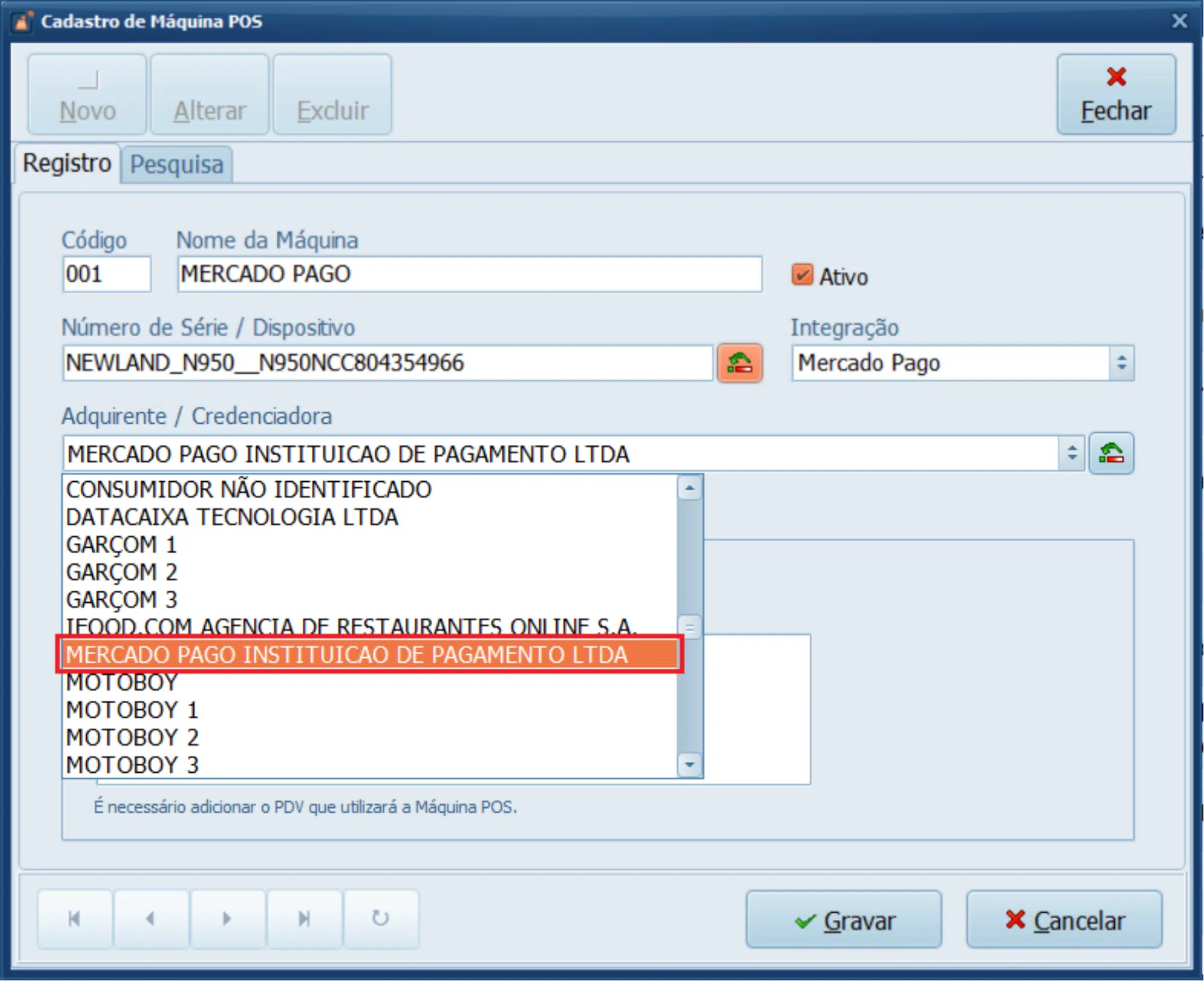Click the dropdown list scroll-down arrow
Screen dimensions: 1204x981
[690, 765]
